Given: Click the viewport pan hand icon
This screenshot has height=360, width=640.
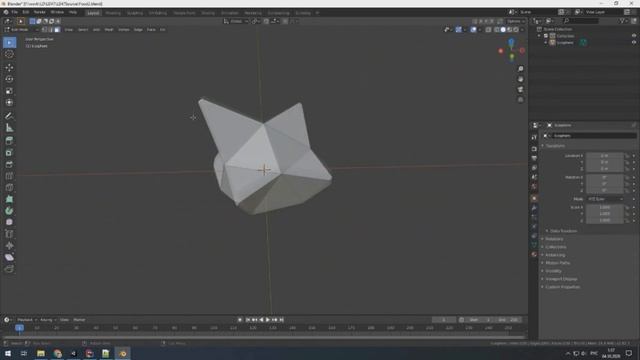Looking at the screenshot, I should [520, 79].
